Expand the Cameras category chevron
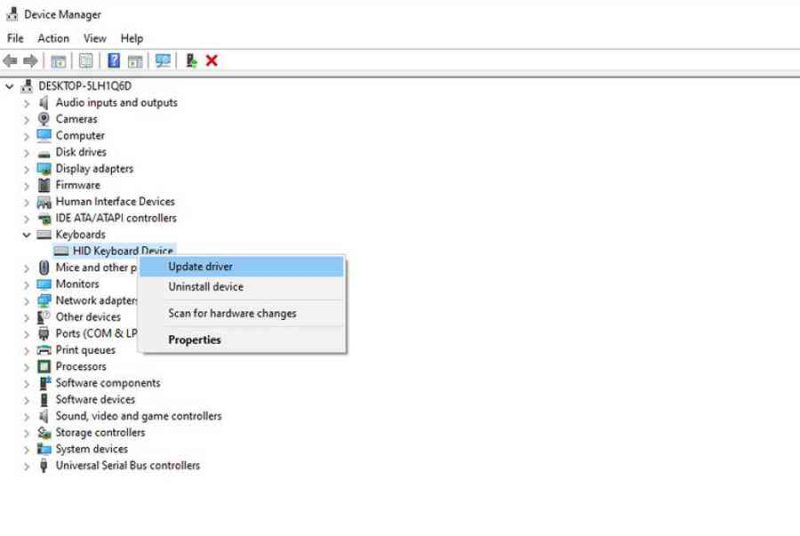Image resolution: width=800 pixels, height=536 pixels. pos(27,120)
